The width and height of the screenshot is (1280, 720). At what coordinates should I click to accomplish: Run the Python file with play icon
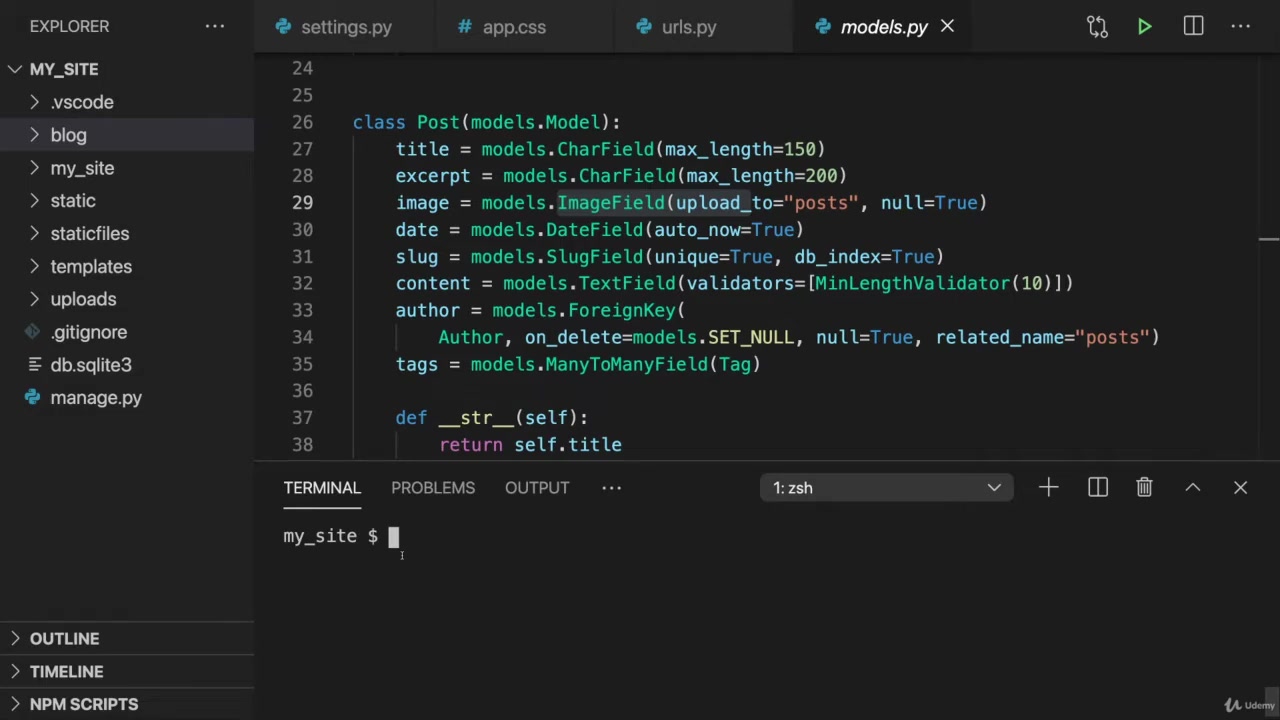[1144, 27]
